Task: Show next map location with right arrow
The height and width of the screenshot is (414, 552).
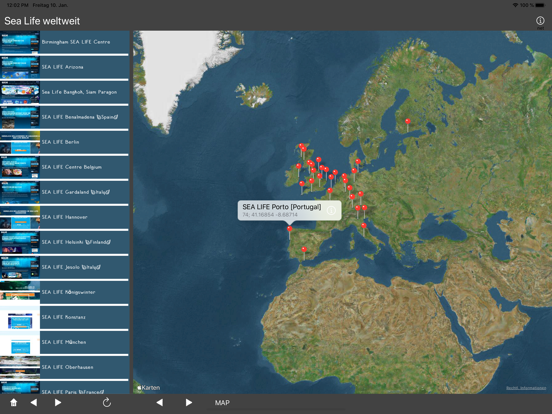Action: click(189, 402)
